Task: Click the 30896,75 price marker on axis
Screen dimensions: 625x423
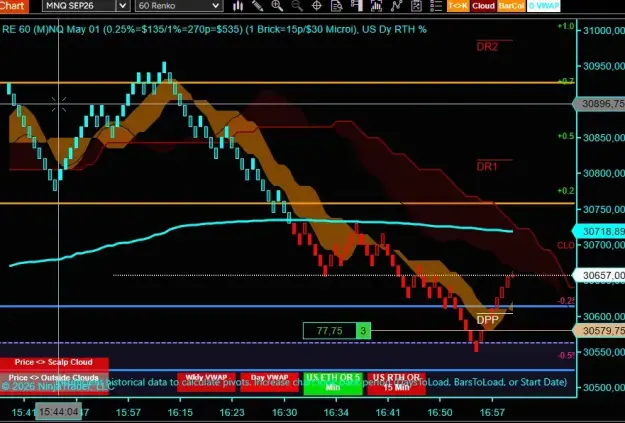Action: pyautogui.click(x=600, y=104)
